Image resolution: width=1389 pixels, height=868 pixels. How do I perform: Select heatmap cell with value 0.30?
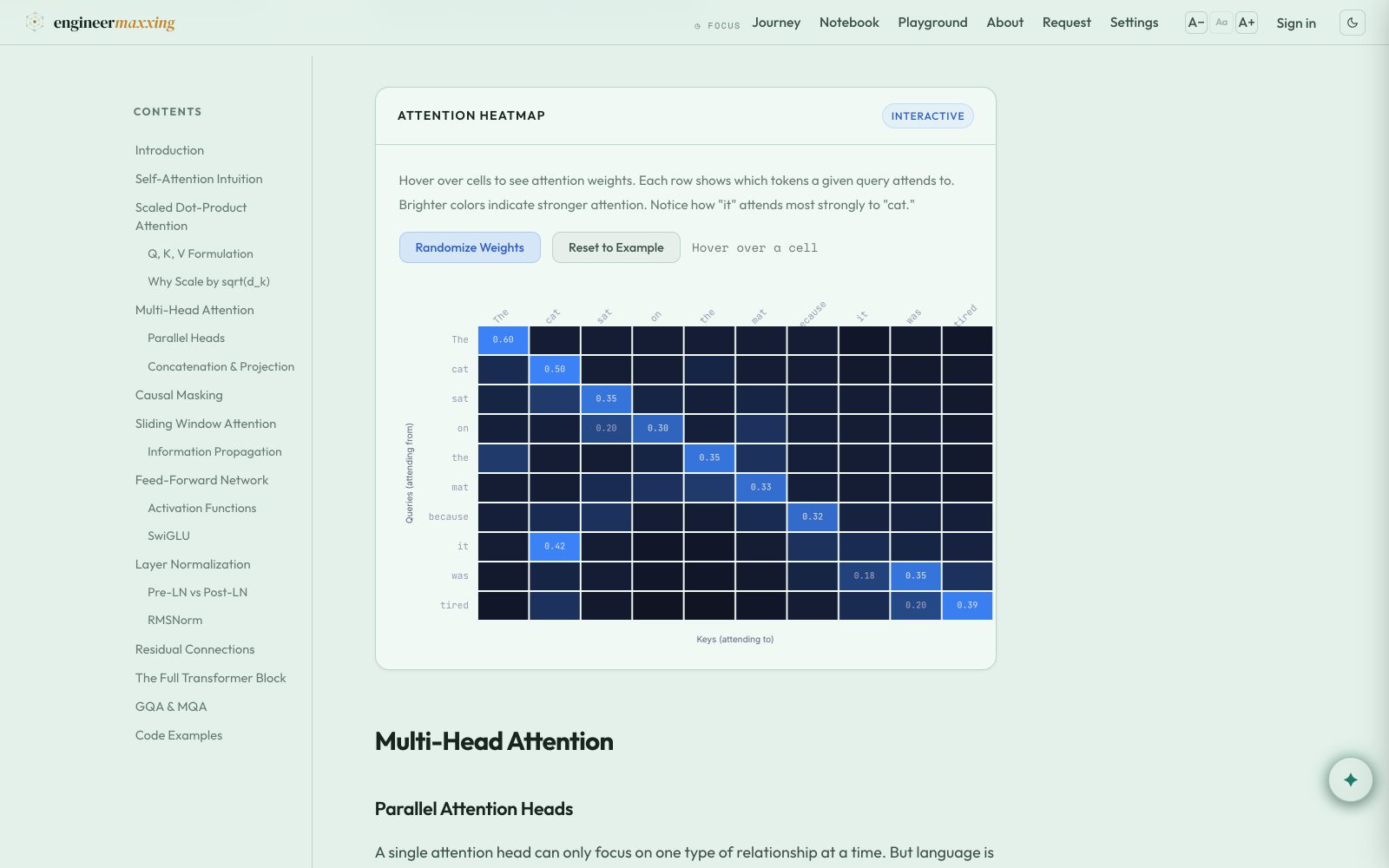pos(658,429)
